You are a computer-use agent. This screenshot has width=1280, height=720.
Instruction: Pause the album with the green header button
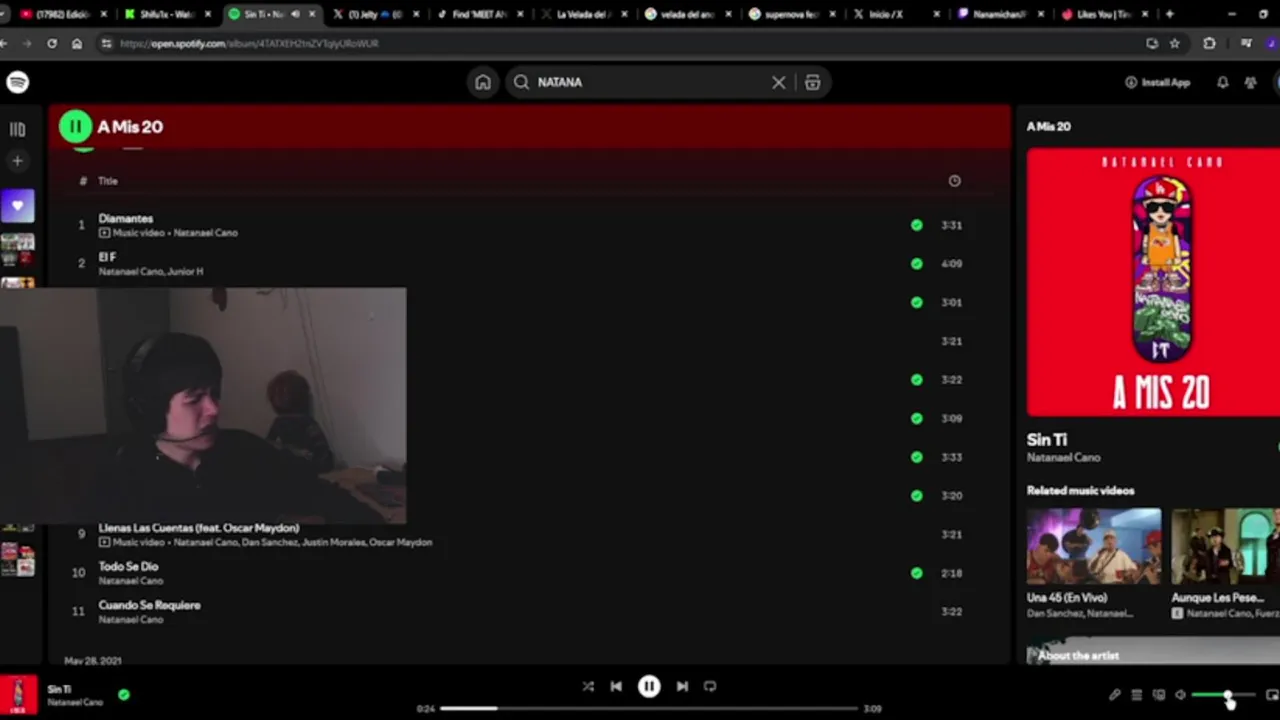(x=75, y=126)
